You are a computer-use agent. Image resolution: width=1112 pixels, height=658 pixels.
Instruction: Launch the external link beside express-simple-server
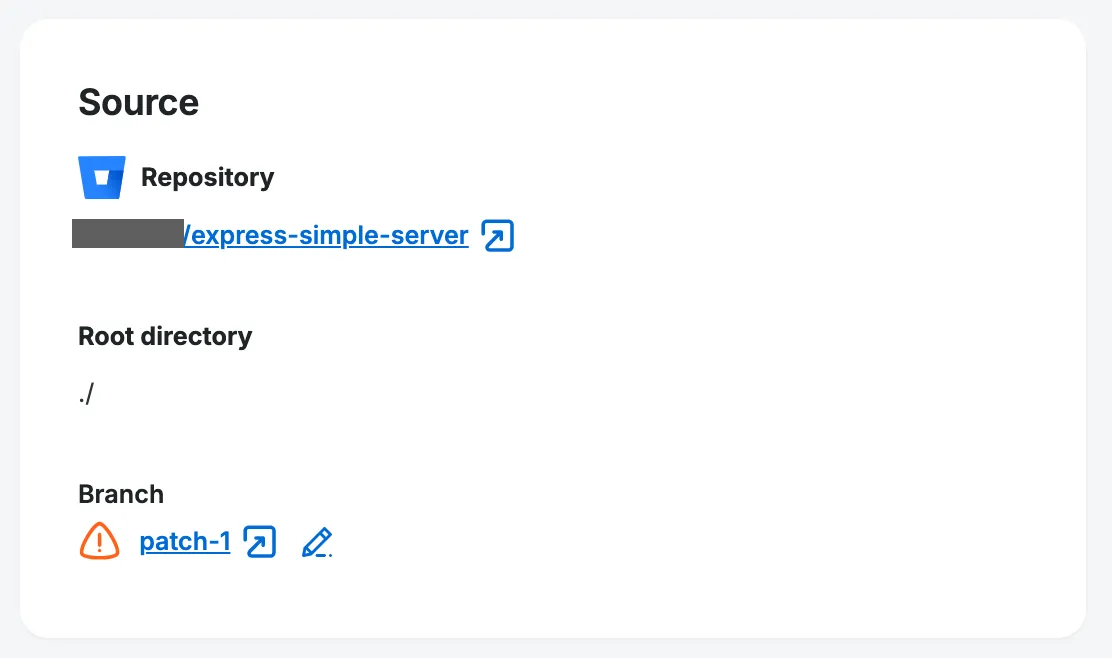tap(497, 236)
